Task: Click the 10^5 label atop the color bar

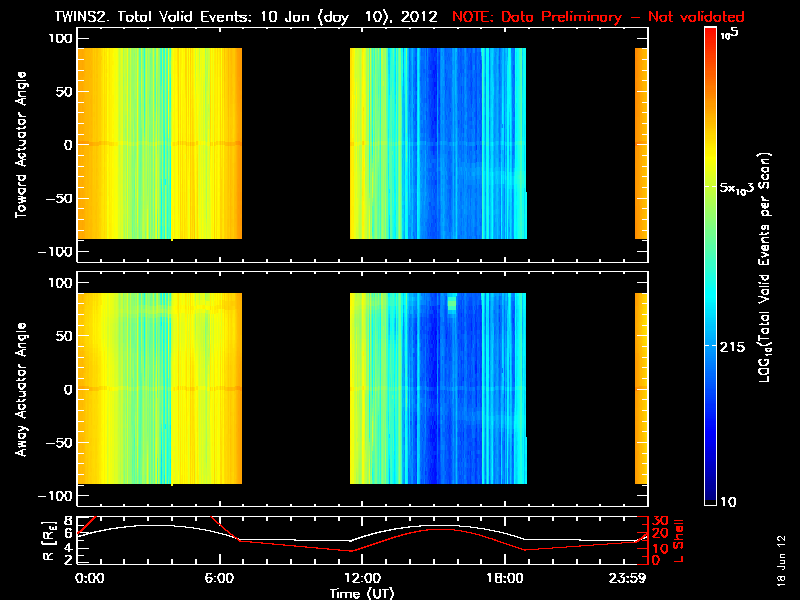Action: click(730, 34)
